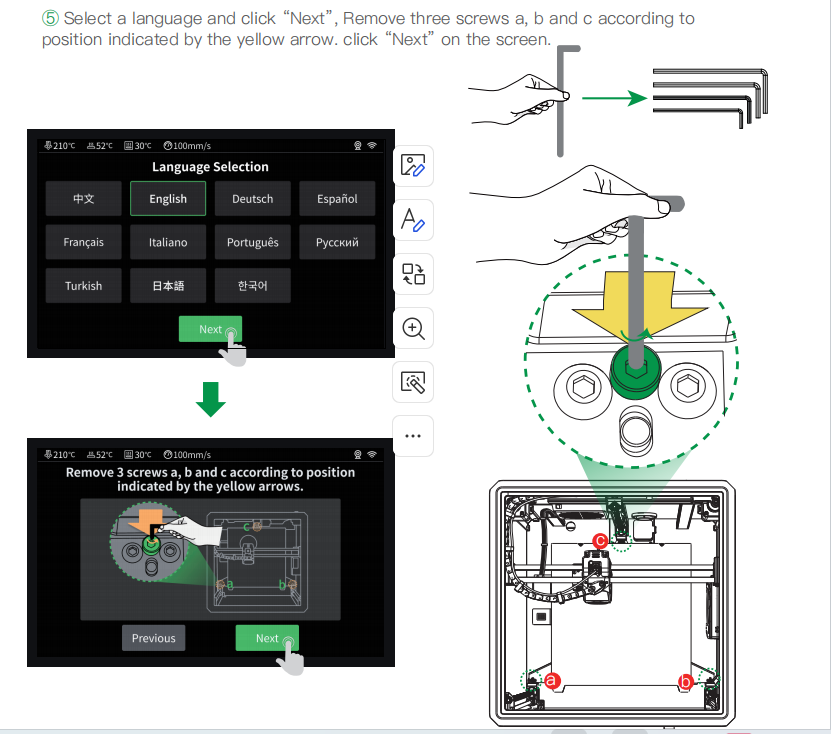831x734 pixels.
Task: Click the convert/swap shapes toolbar icon
Action: click(x=414, y=274)
